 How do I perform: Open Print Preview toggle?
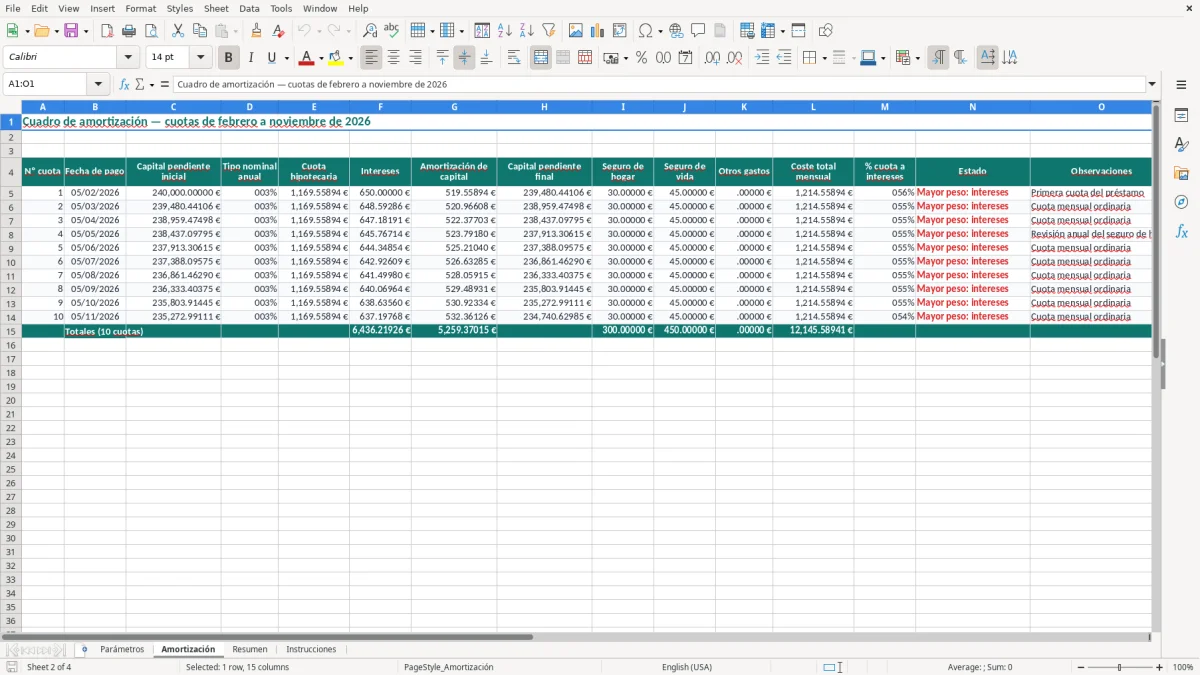[x=150, y=31]
